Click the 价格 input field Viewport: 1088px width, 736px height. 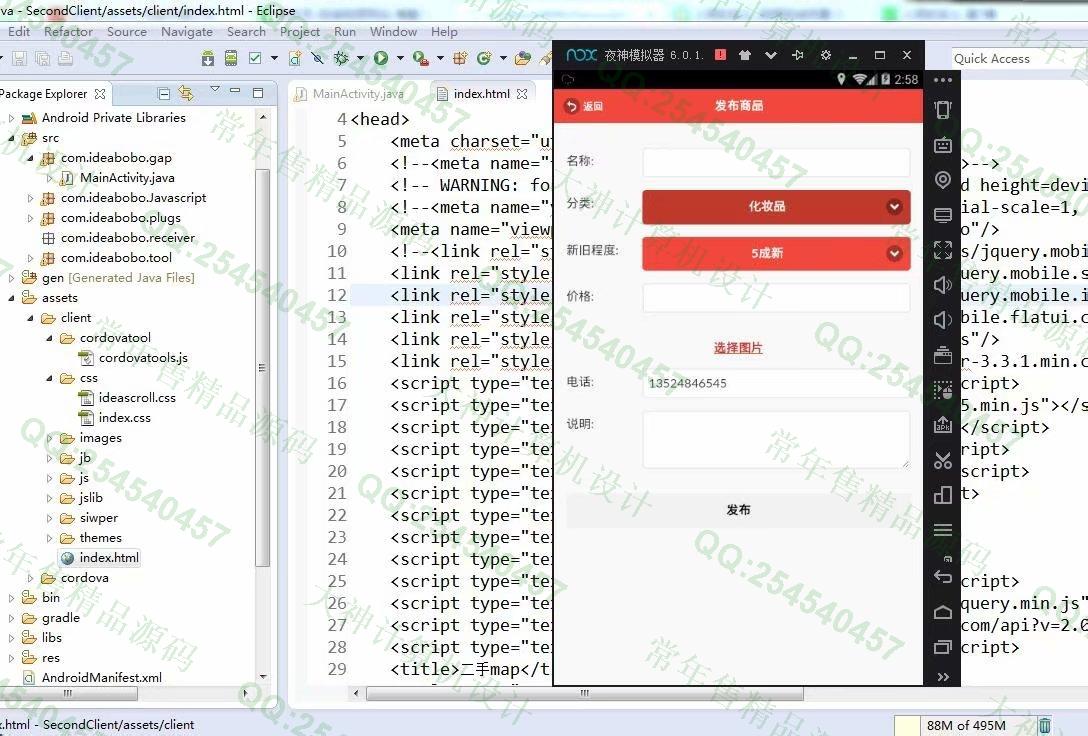pyautogui.click(x=776, y=298)
